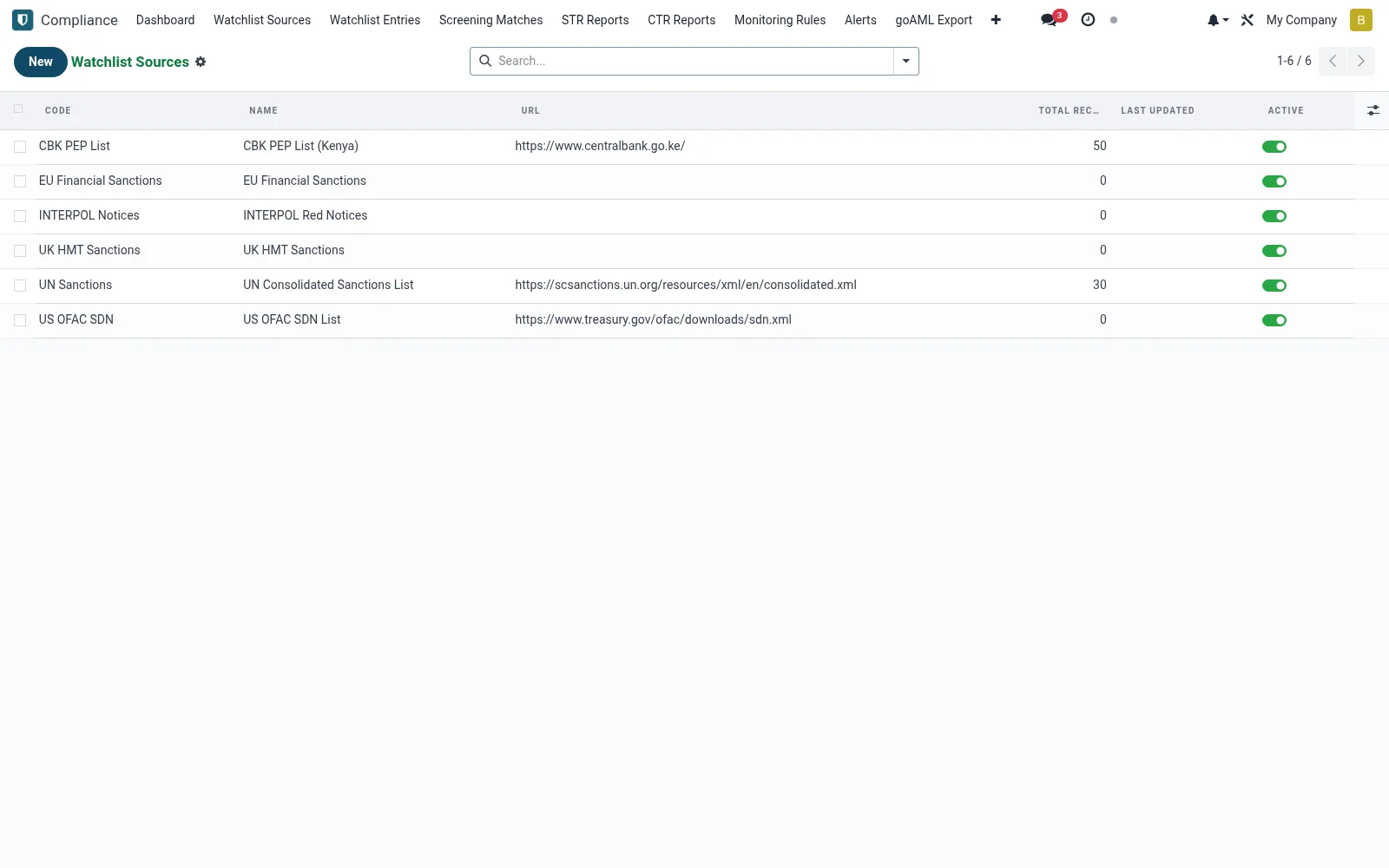The image size is (1389, 868).
Task: Focus the Search input field
Action: (x=693, y=61)
